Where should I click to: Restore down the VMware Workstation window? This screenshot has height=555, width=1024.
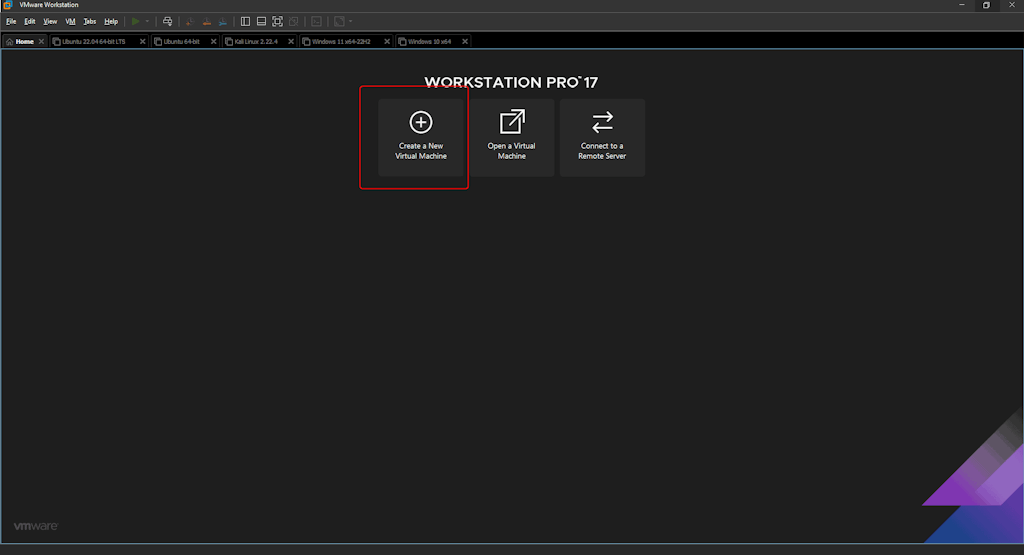pyautogui.click(x=986, y=5)
